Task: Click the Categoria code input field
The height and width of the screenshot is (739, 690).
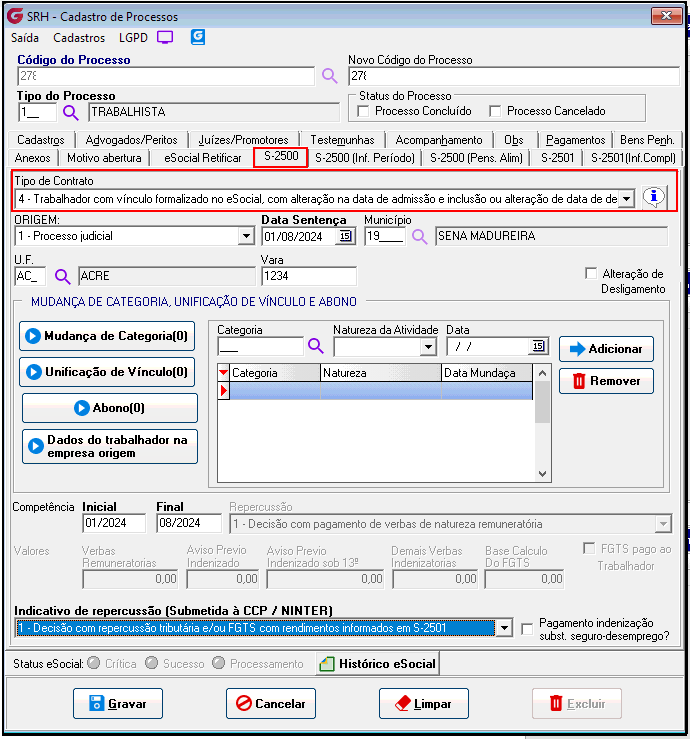Action: point(261,347)
